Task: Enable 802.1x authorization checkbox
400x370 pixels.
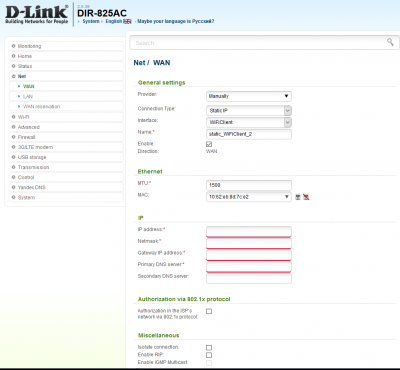Action: (209, 311)
